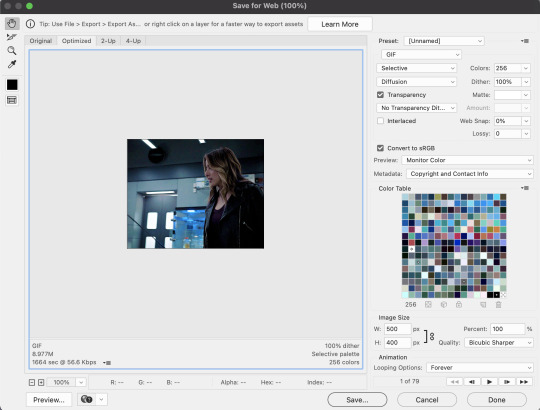The height and width of the screenshot is (410, 540).
Task: Click the Preview... button
Action: pyautogui.click(x=49, y=399)
